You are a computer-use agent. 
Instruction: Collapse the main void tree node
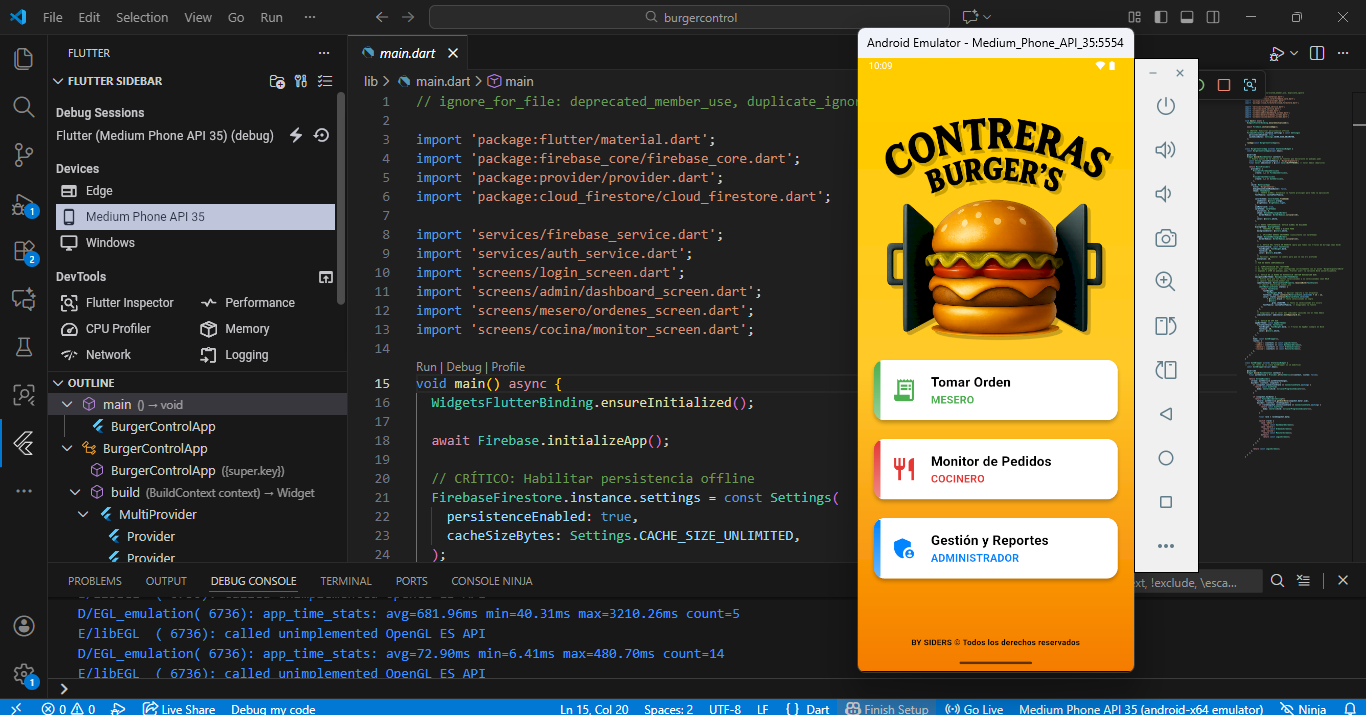(x=66, y=403)
